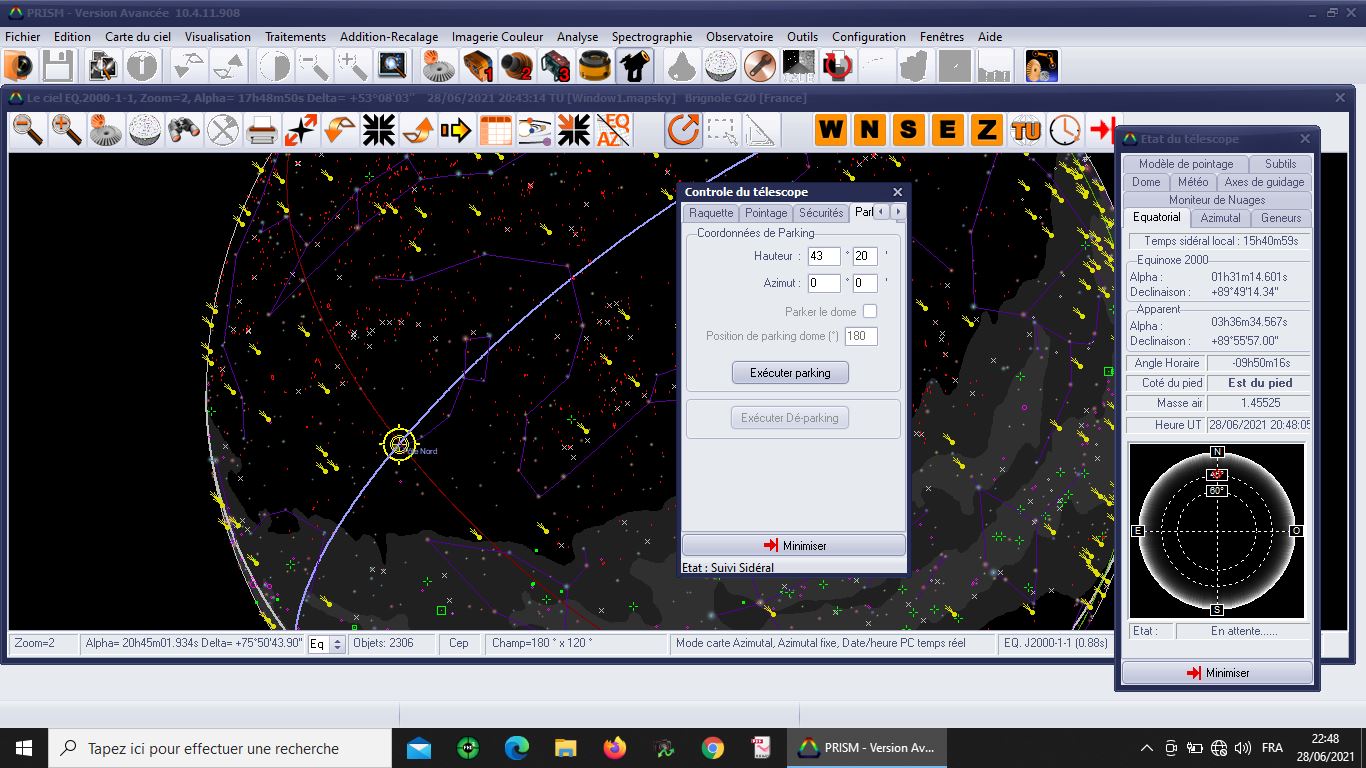Switch to the Azimutal tab
1366x768 pixels.
point(1220,218)
